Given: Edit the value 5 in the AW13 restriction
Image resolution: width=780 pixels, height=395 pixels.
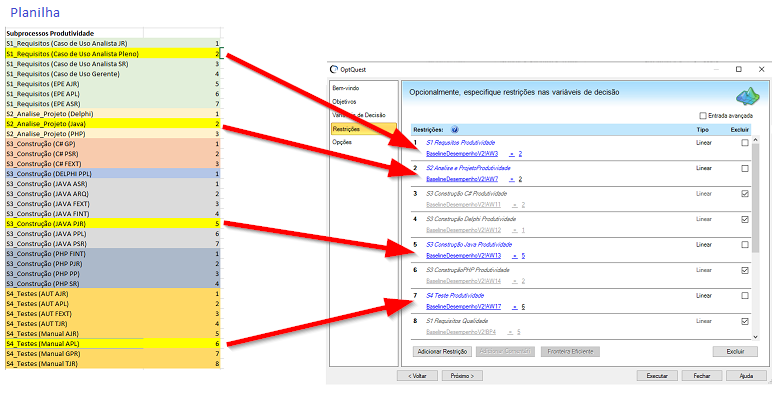Looking at the screenshot, I should tap(523, 256).
